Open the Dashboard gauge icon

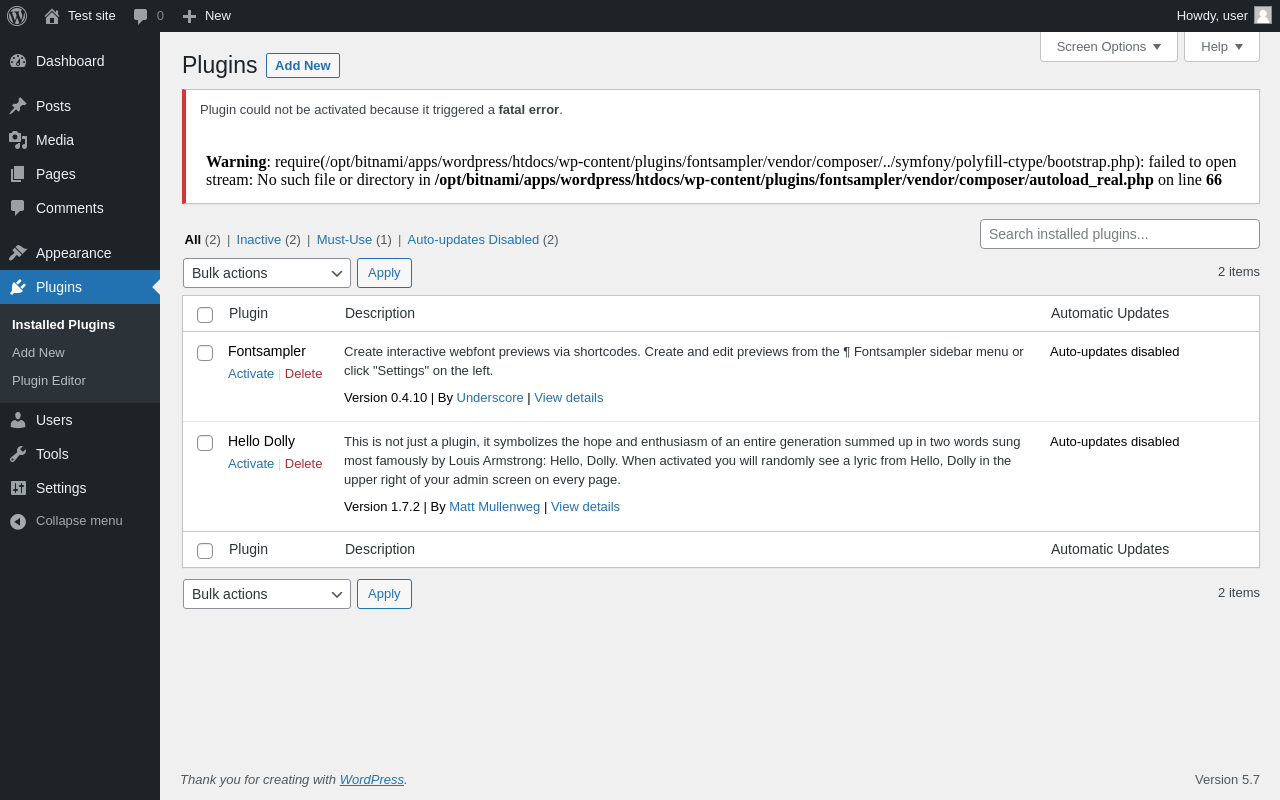coord(18,61)
